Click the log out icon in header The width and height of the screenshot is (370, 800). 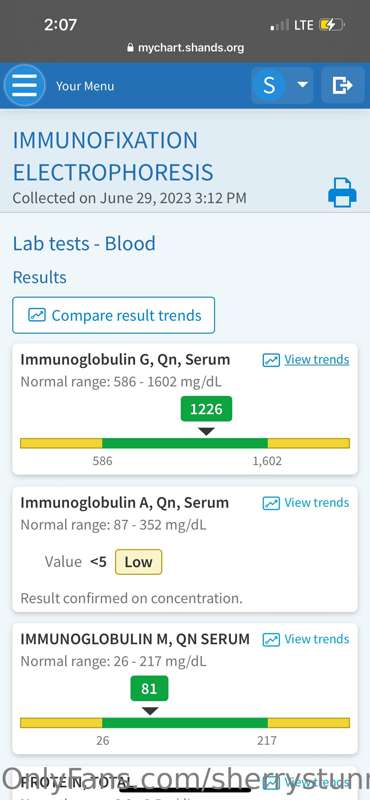342,85
